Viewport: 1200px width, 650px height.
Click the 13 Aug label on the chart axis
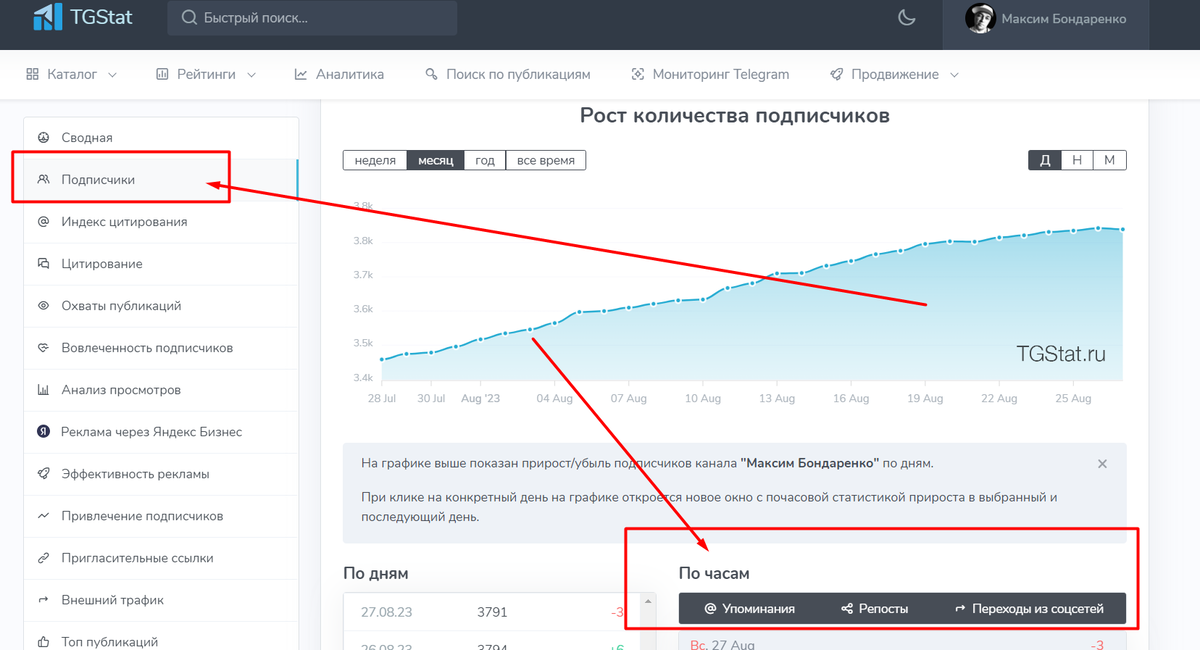776,398
